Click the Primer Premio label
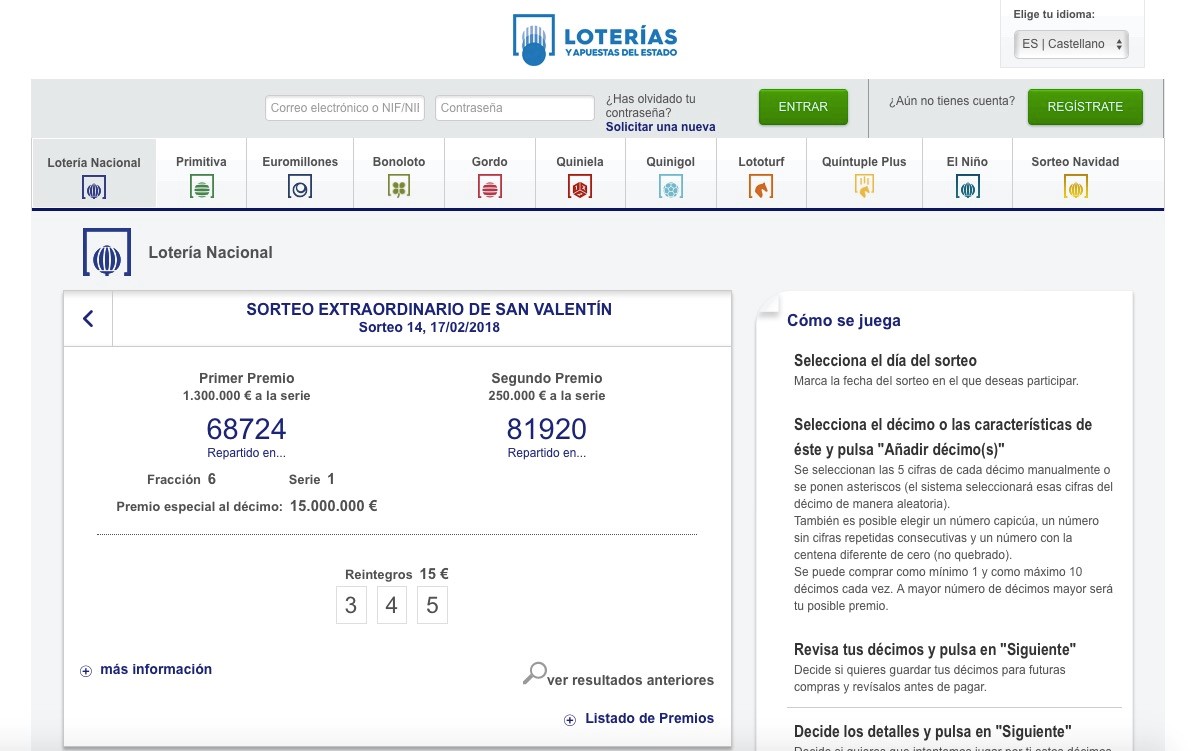Viewport: 1195px width, 751px height. pyautogui.click(x=246, y=378)
